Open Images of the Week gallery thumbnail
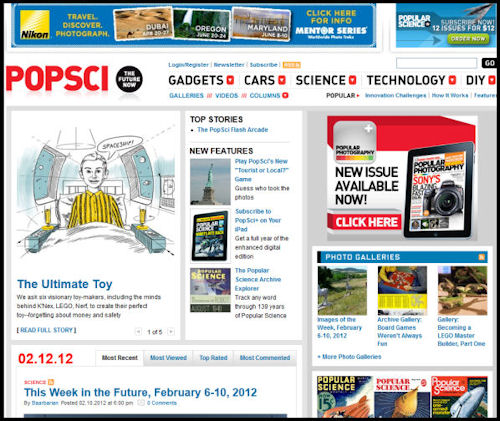 coord(342,291)
